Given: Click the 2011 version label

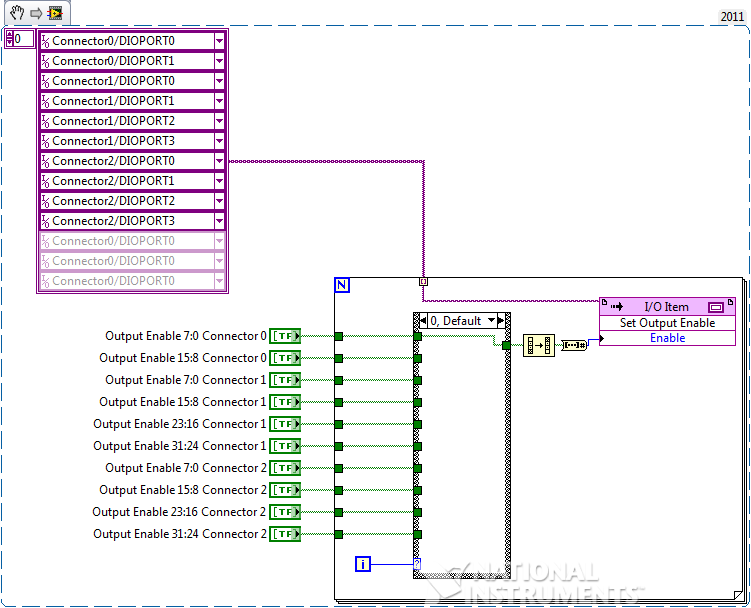Looking at the screenshot, I should pos(732,17).
